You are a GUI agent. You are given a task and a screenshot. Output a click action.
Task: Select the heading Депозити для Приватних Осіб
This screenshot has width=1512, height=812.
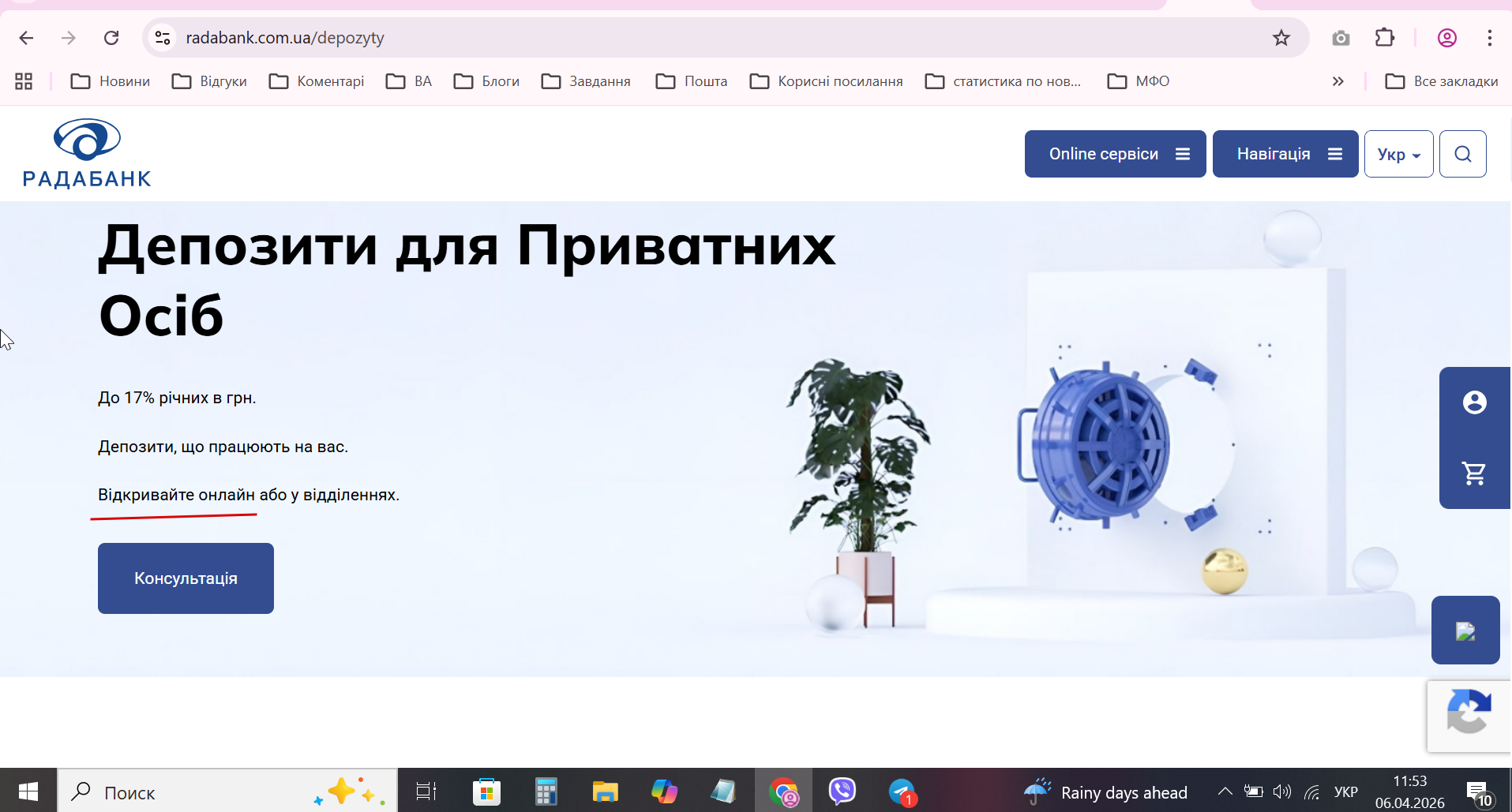tap(467, 280)
